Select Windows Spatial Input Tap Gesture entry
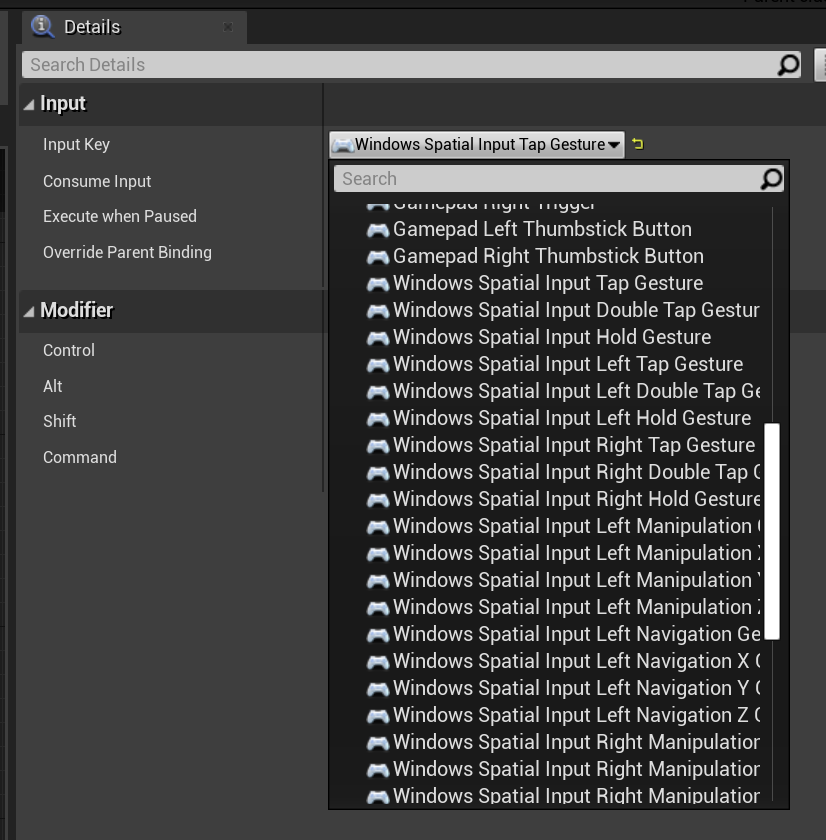The image size is (826, 840). pos(547,283)
